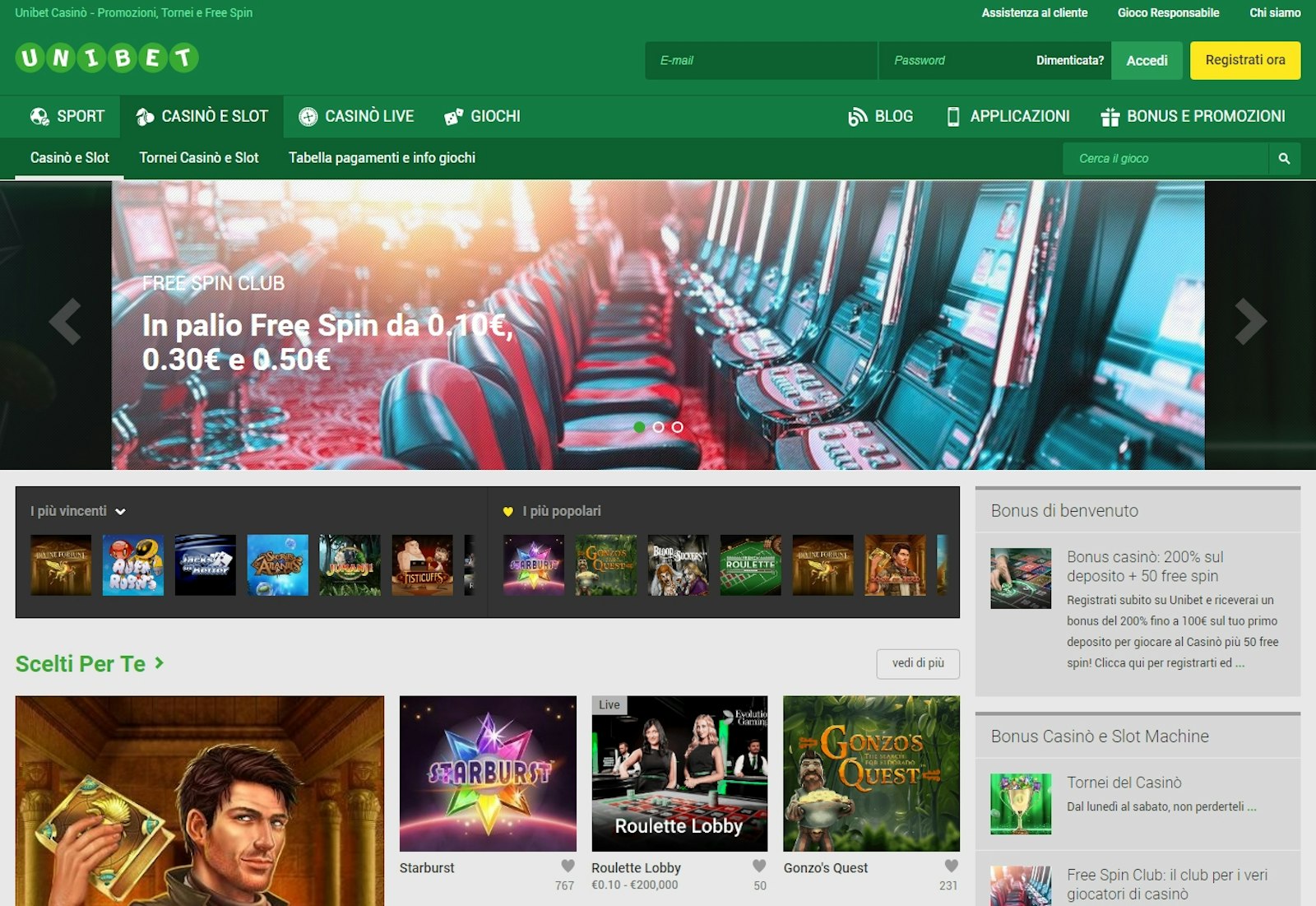Click the Casinò e Slot chip icon

(144, 115)
